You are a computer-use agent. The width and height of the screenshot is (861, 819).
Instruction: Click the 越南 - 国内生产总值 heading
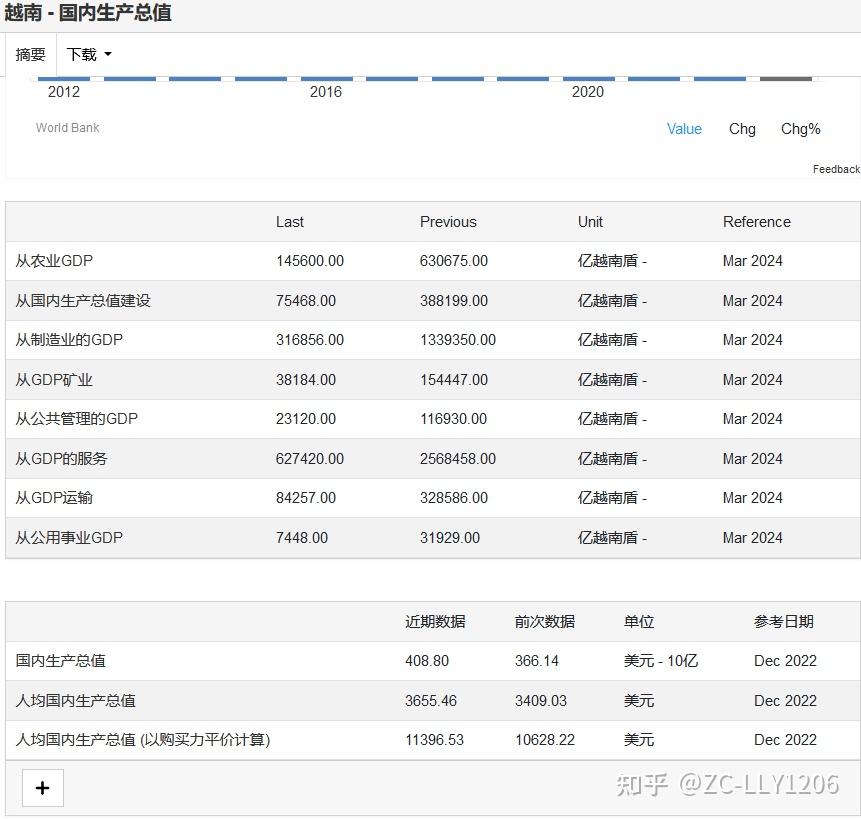pyautogui.click(x=88, y=12)
